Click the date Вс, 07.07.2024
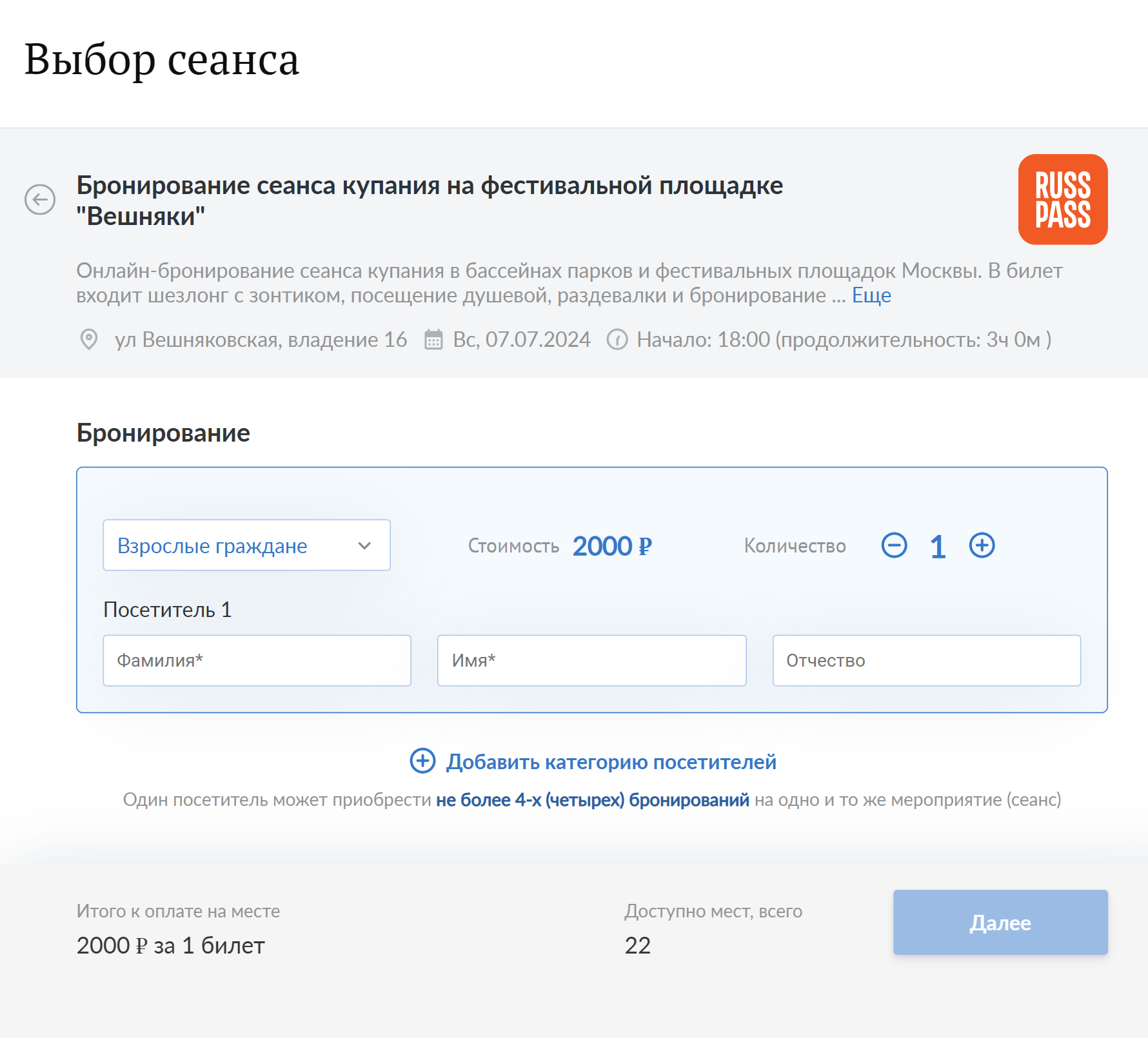The image size is (1148, 1038). tap(522, 340)
